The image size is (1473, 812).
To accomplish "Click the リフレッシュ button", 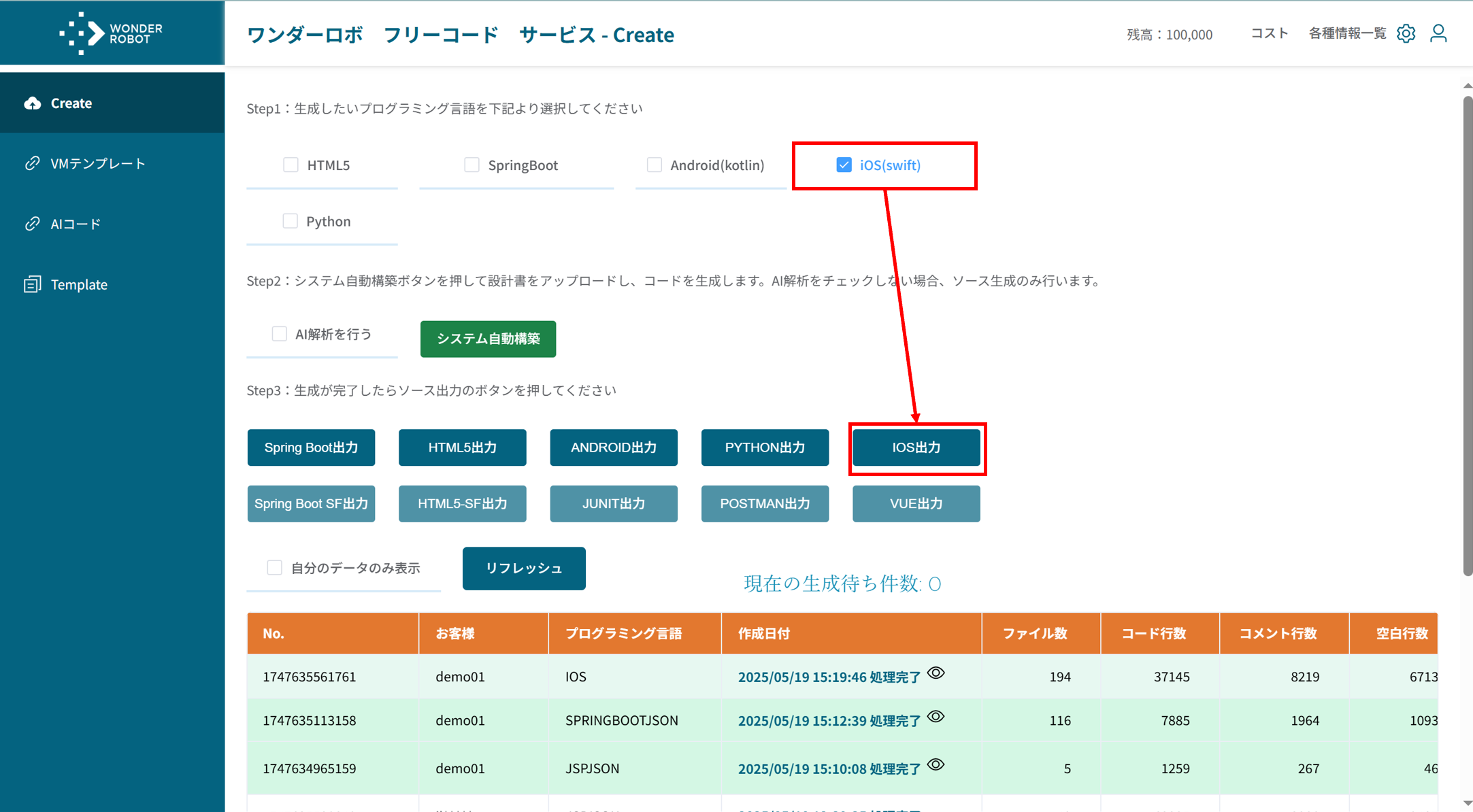I will (x=524, y=569).
